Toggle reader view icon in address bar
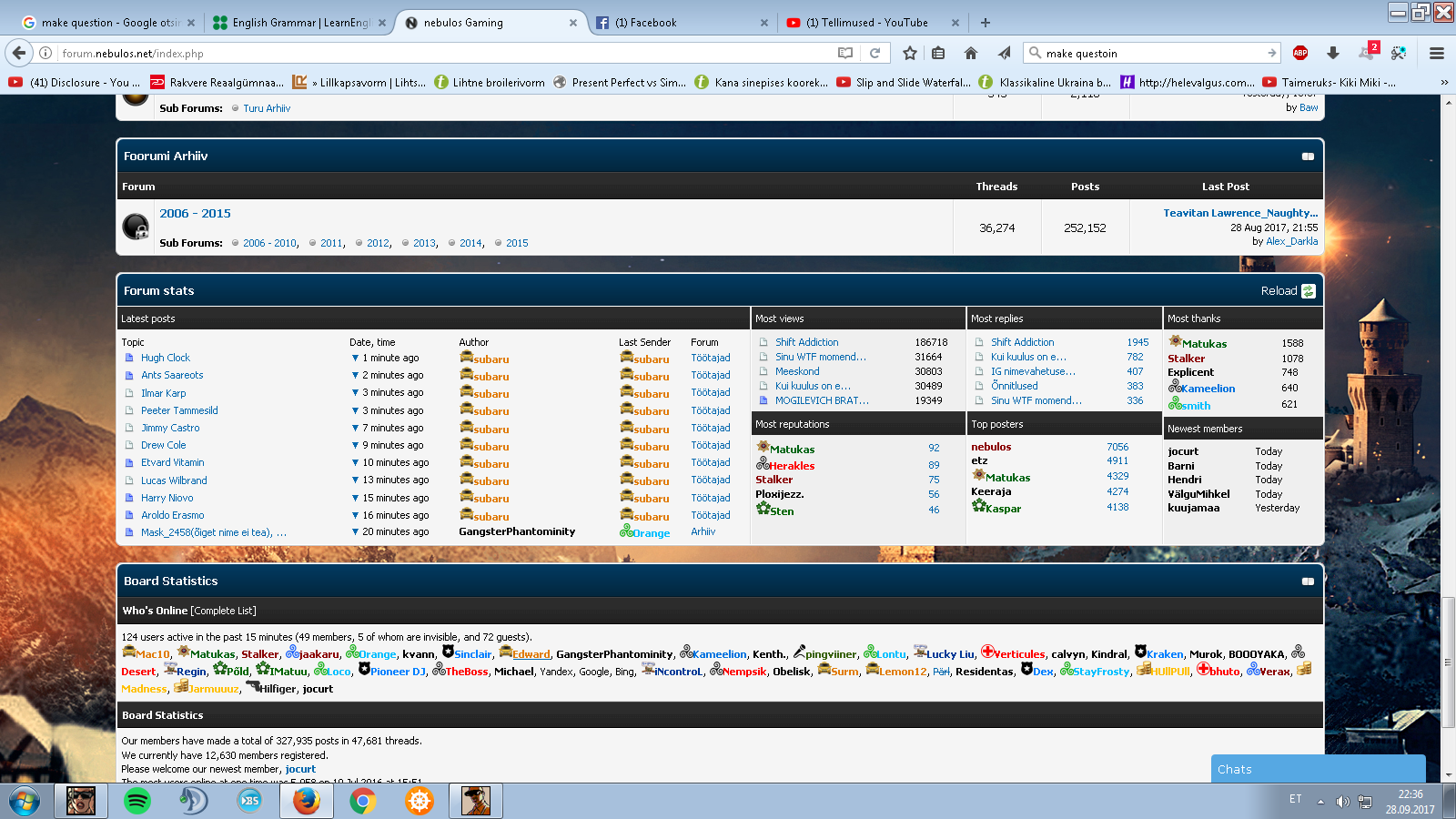 coord(845,53)
